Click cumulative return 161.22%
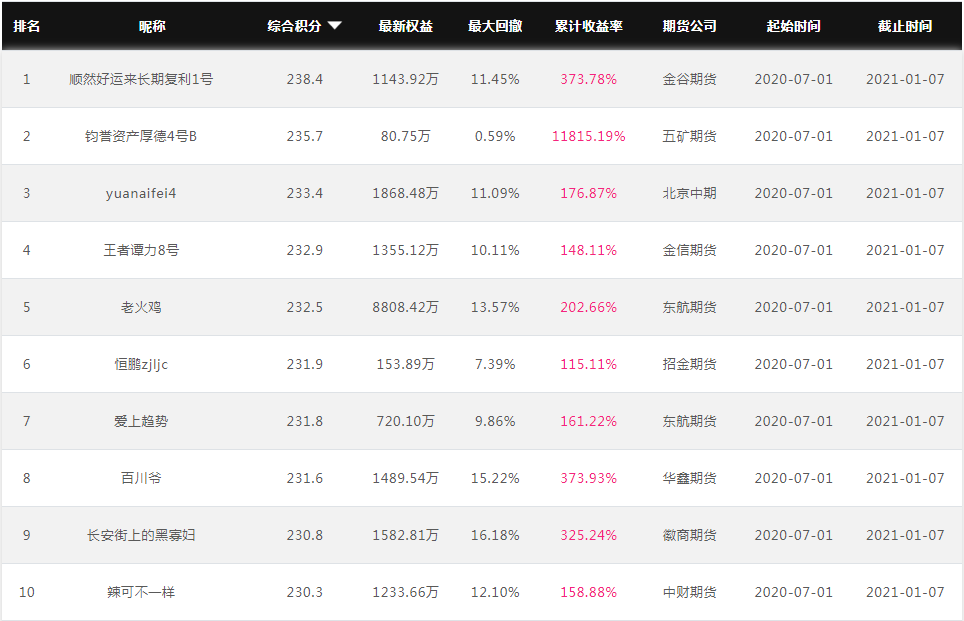Image resolution: width=964 pixels, height=621 pixels. pos(588,421)
